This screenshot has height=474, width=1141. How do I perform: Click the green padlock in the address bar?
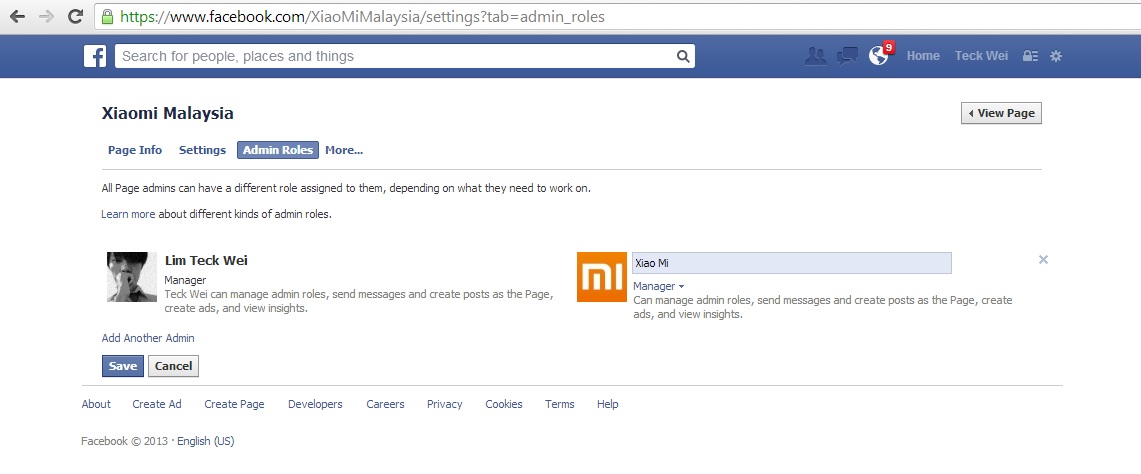(108, 16)
